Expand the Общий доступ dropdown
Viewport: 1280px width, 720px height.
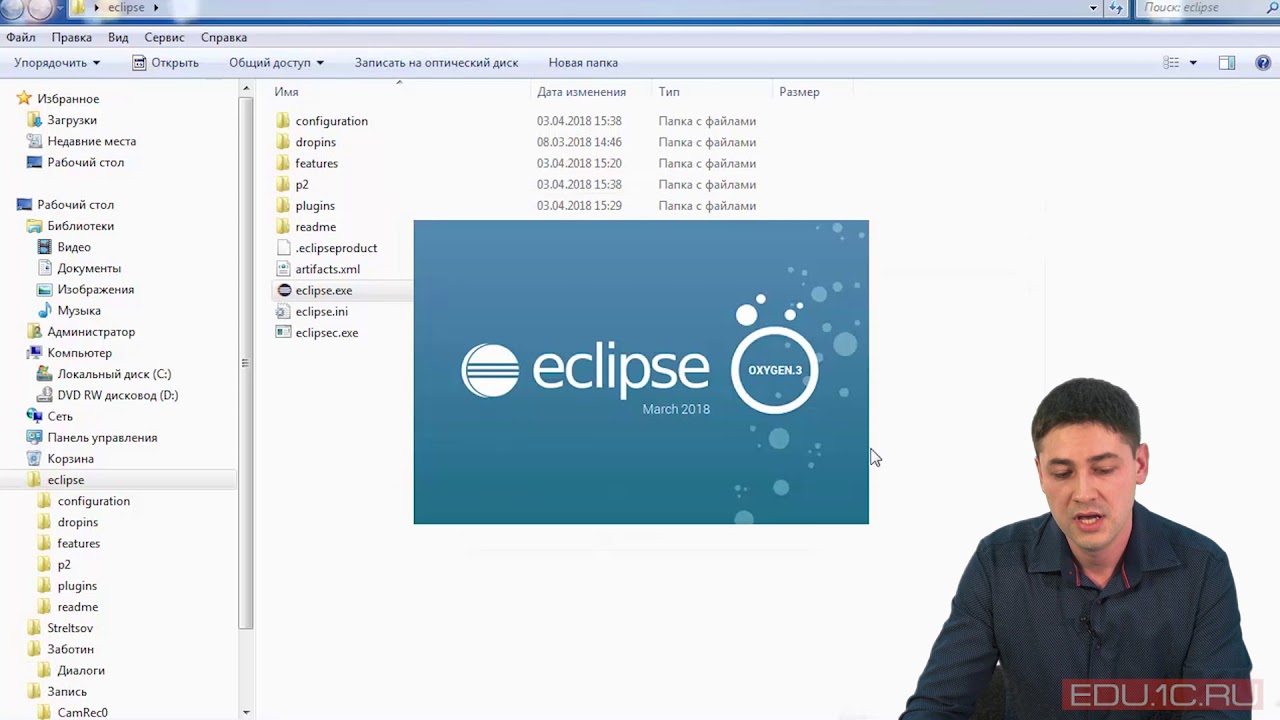[x=276, y=62]
